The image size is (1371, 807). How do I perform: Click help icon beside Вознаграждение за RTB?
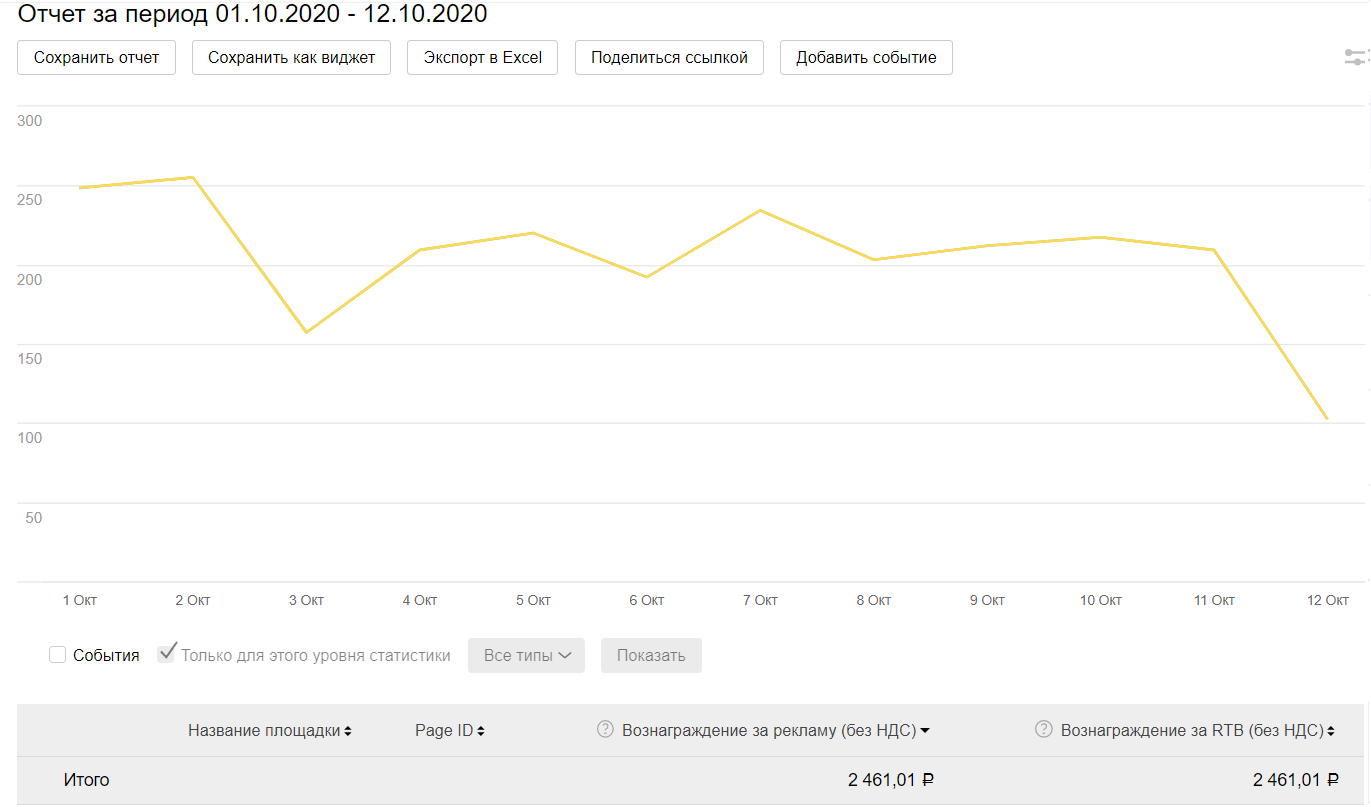1043,730
